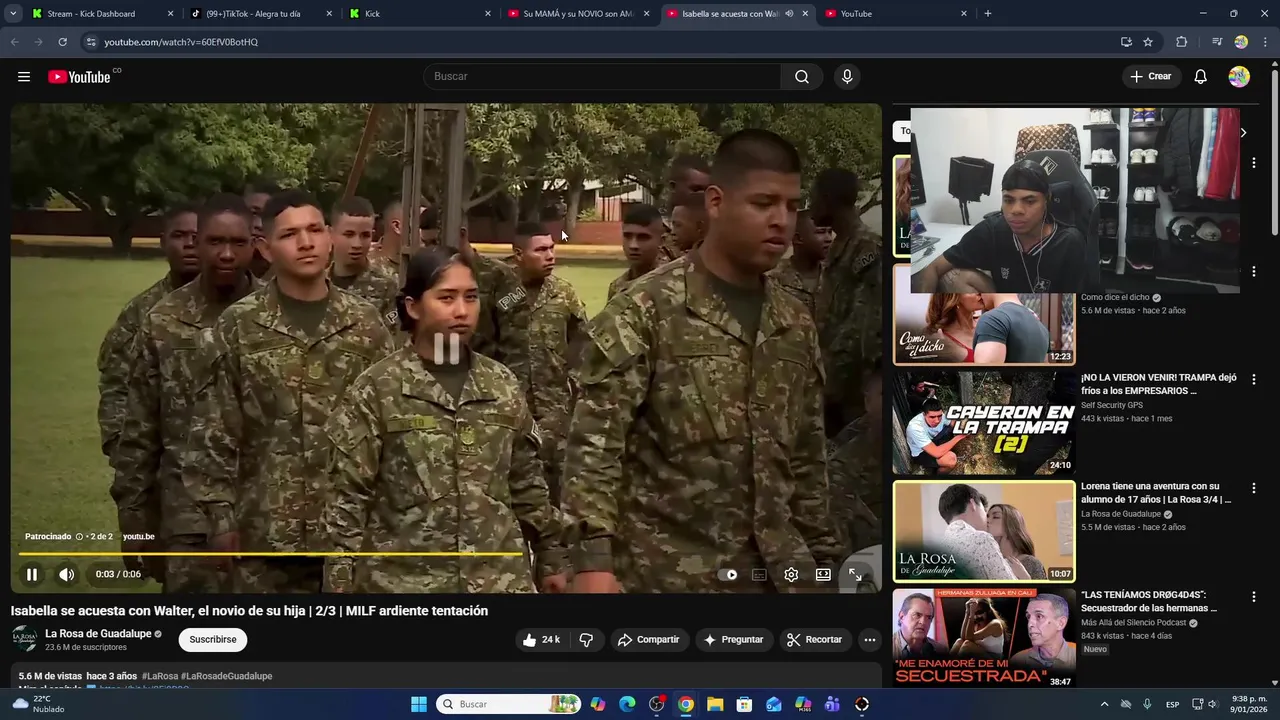Dislike the video with the thumbs down
The height and width of the screenshot is (720, 1280).
[x=587, y=640]
